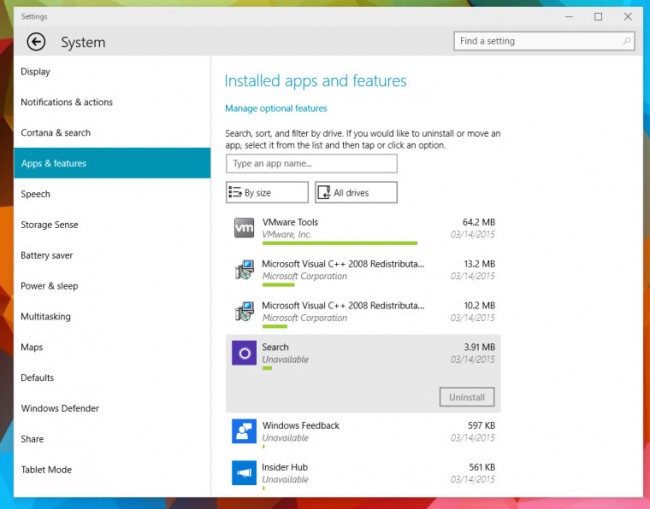Click the VMware, Inc. publisher text

click(x=286, y=235)
